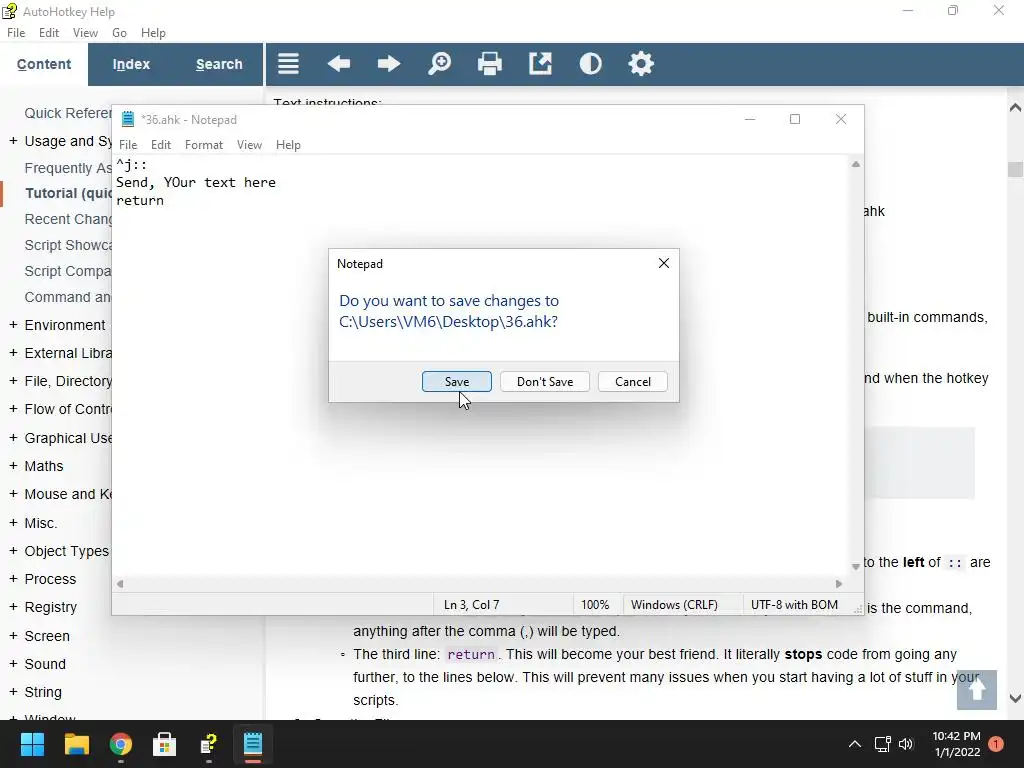Viewport: 1024px width, 768px height.
Task: Open AutoHotkey Help View menu
Action: [85, 33]
